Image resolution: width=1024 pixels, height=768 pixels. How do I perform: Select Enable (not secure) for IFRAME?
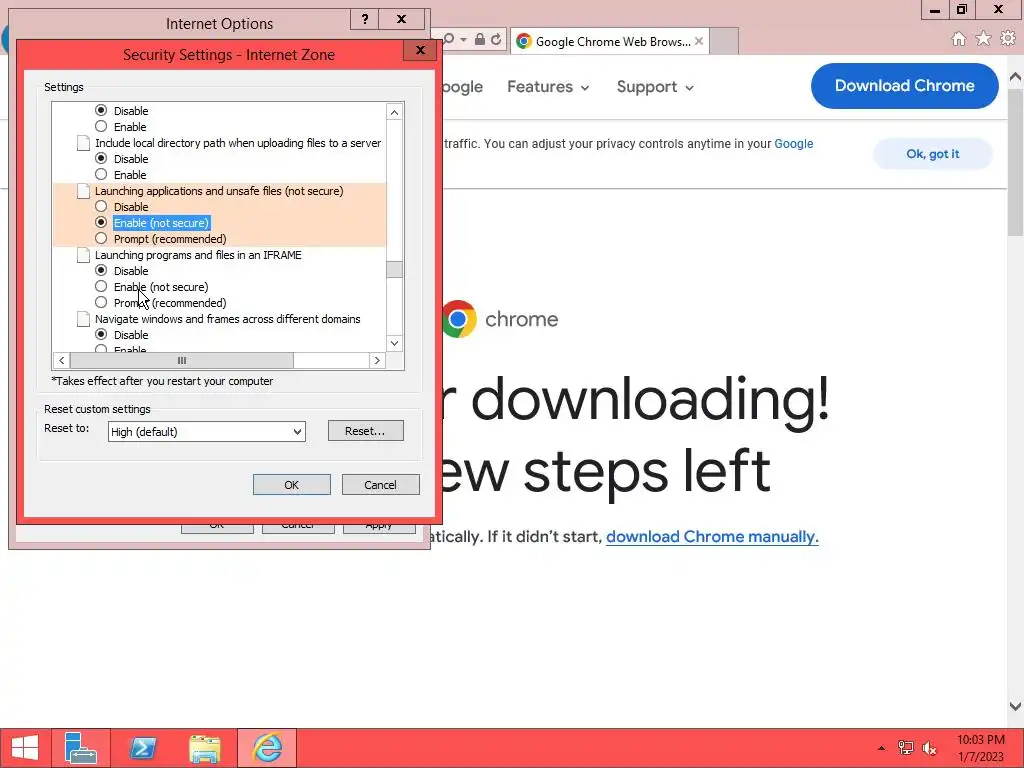[x=101, y=287]
